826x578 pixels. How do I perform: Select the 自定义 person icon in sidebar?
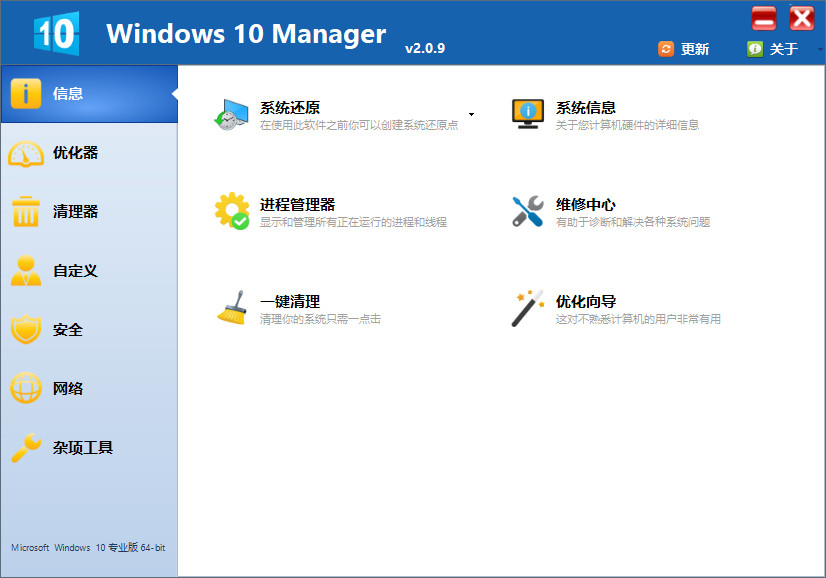click(25, 270)
